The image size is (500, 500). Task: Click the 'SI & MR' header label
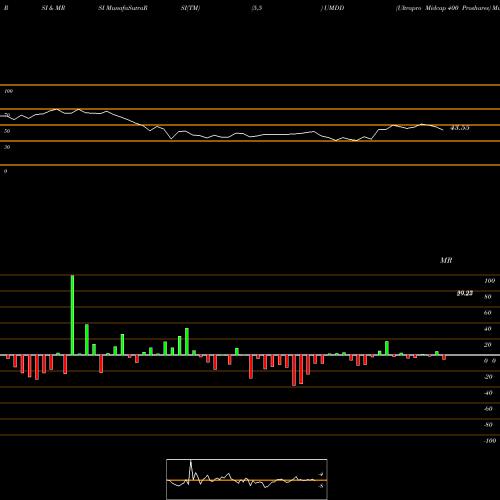click(53, 8)
